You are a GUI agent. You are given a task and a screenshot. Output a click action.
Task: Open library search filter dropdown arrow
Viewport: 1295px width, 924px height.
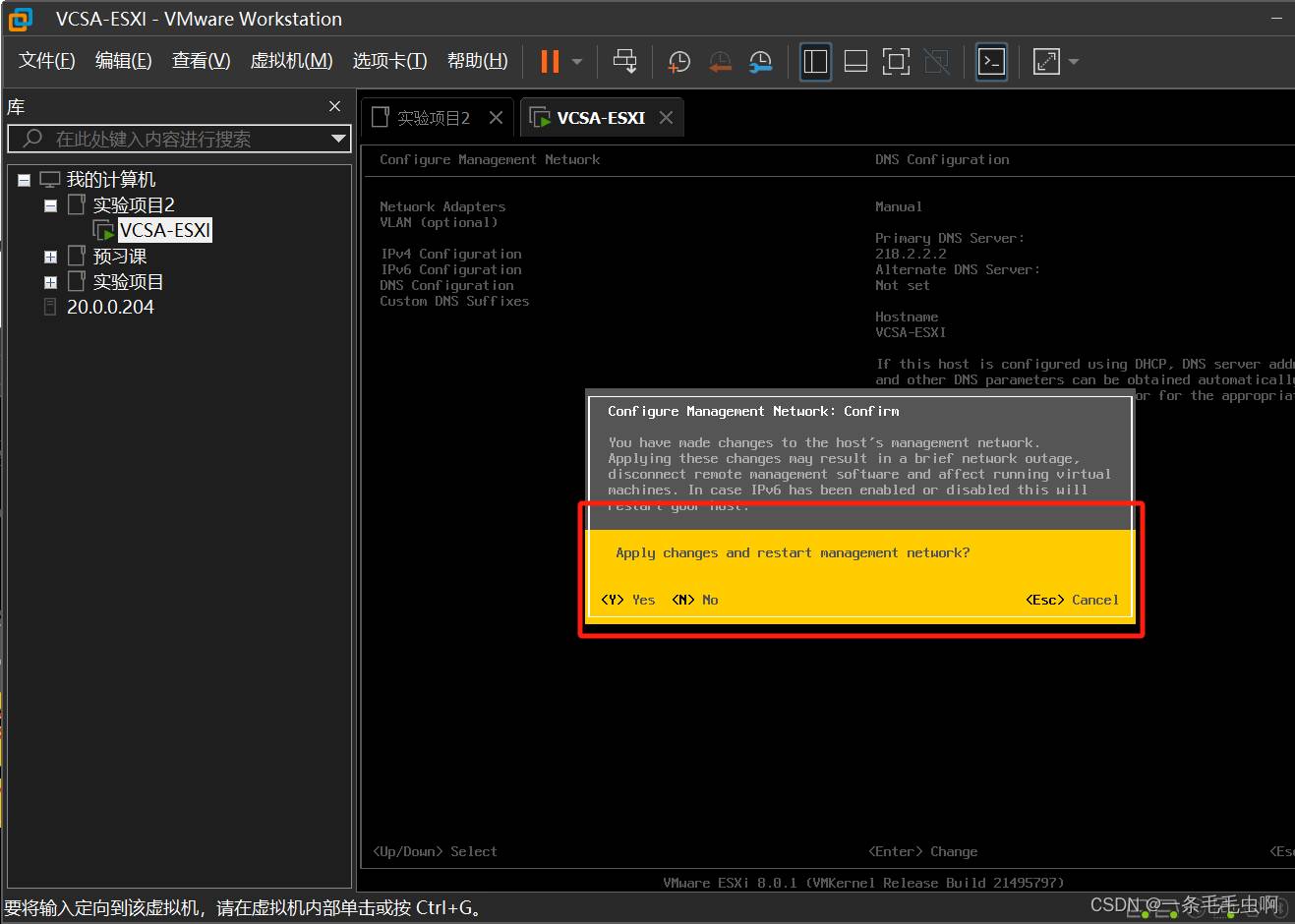click(338, 139)
